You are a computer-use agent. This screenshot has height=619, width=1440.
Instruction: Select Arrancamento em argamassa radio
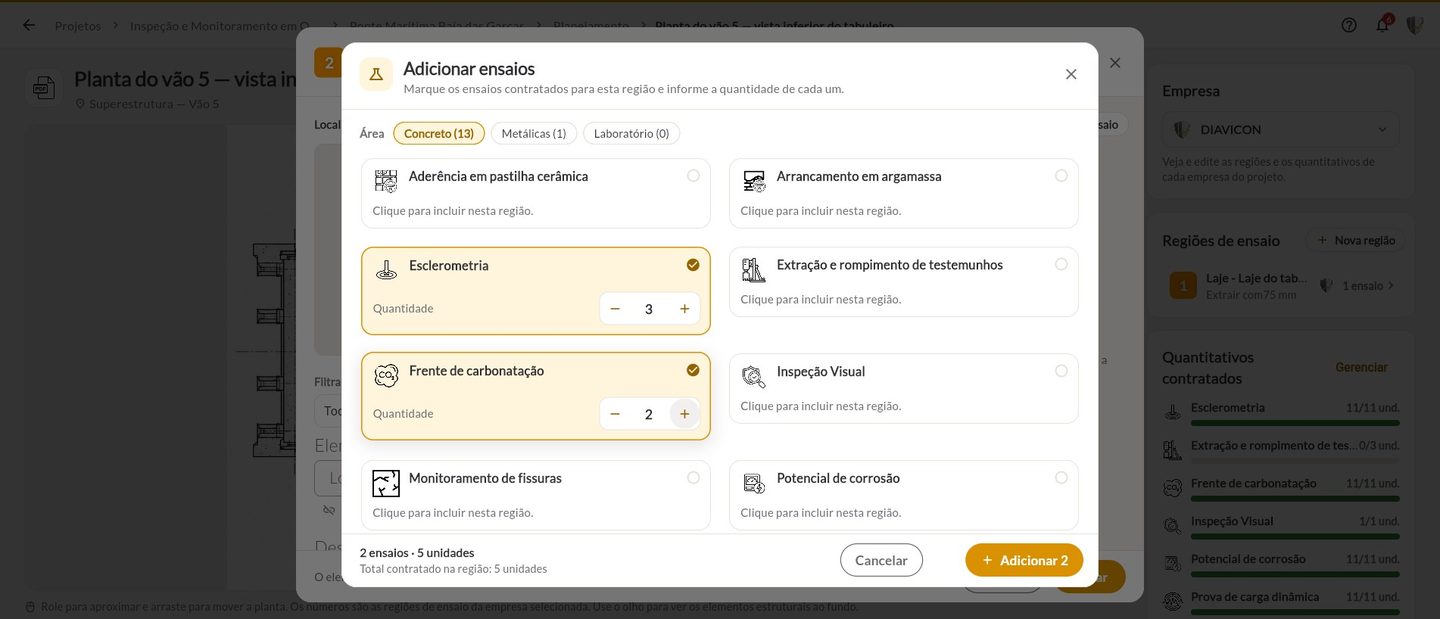point(1061,176)
